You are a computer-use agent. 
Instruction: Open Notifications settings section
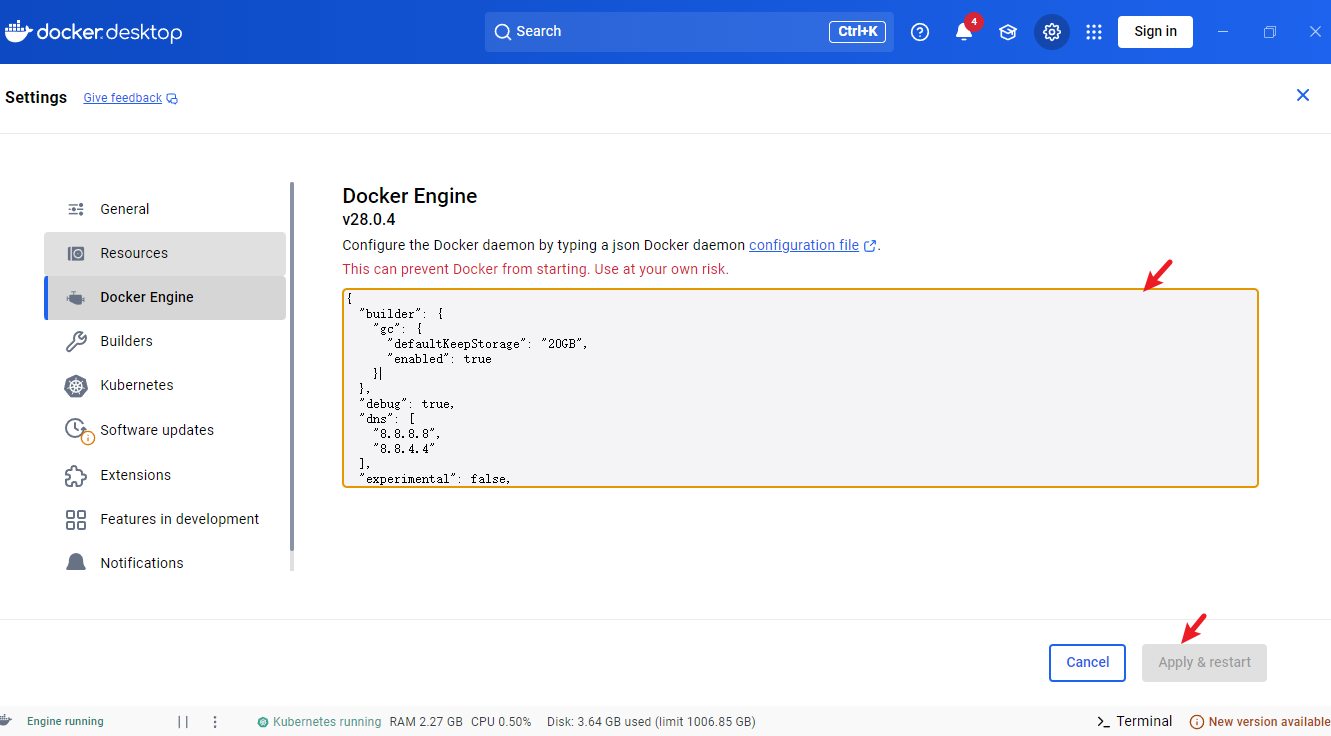pos(165,563)
